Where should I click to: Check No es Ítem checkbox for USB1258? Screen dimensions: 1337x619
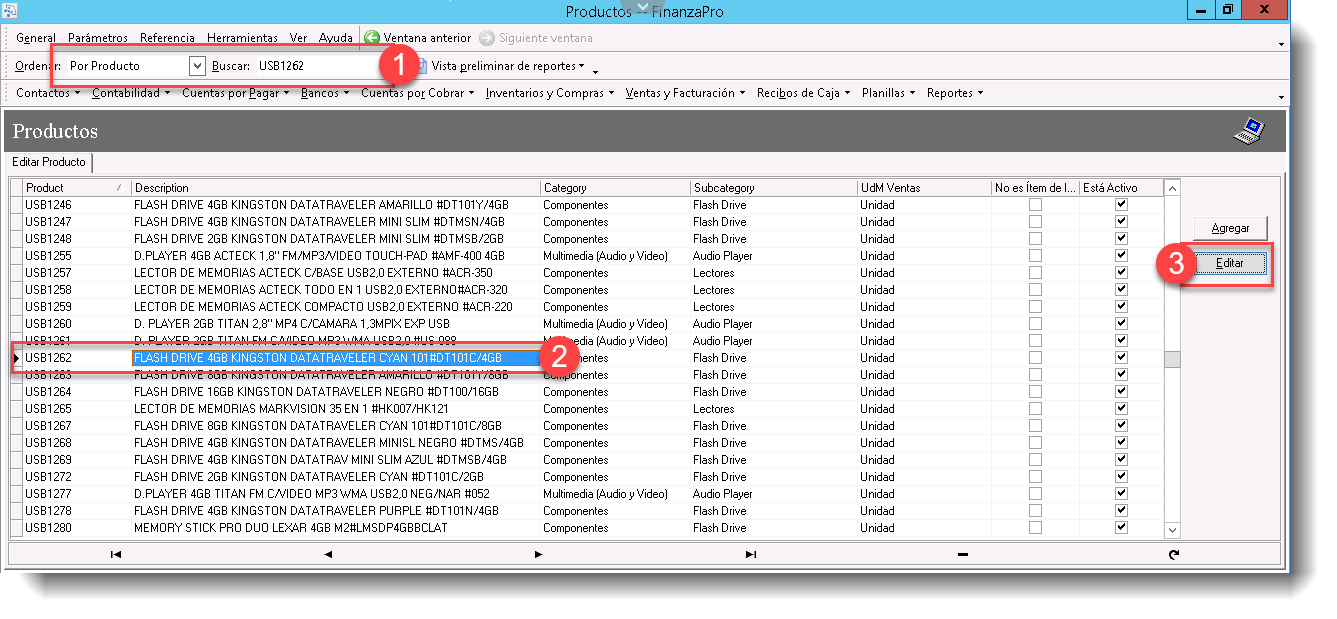1035,290
